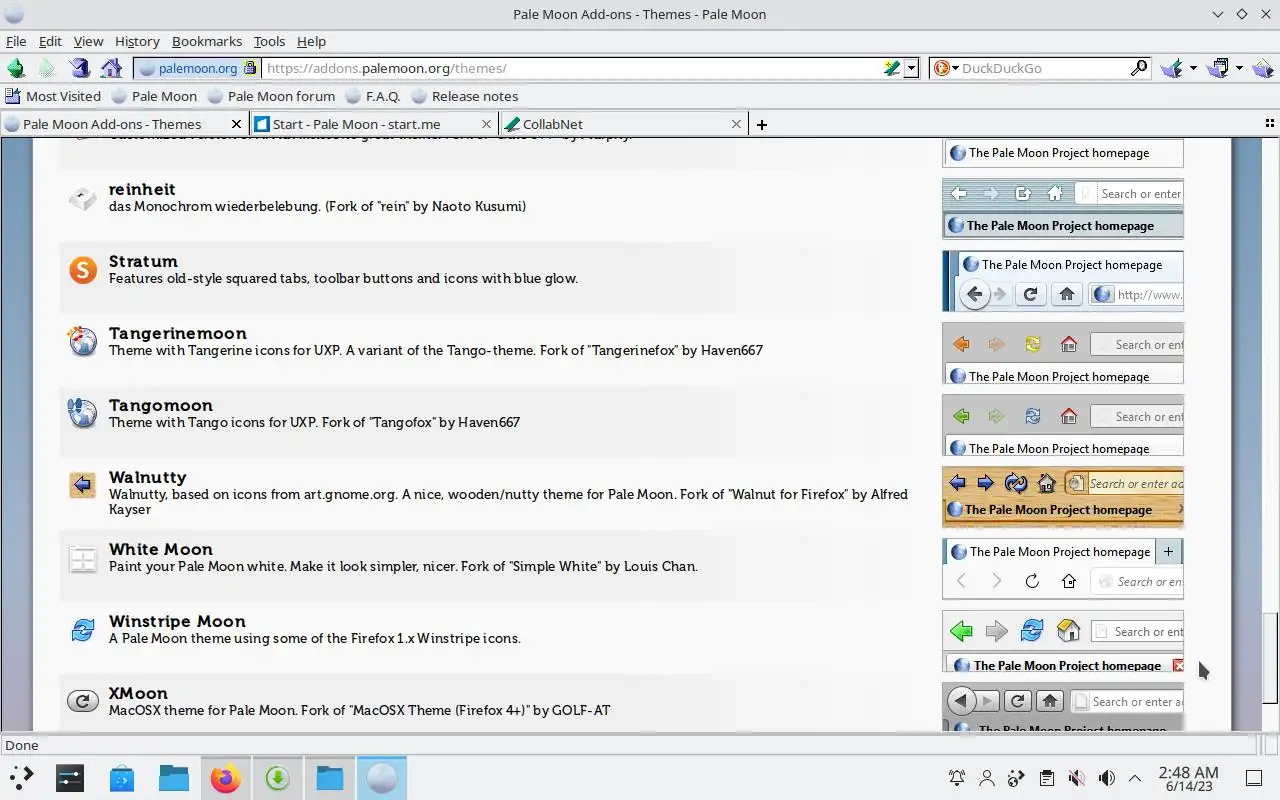Open the Walnutty theme title
Image resolution: width=1280 pixels, height=800 pixels.
point(148,477)
